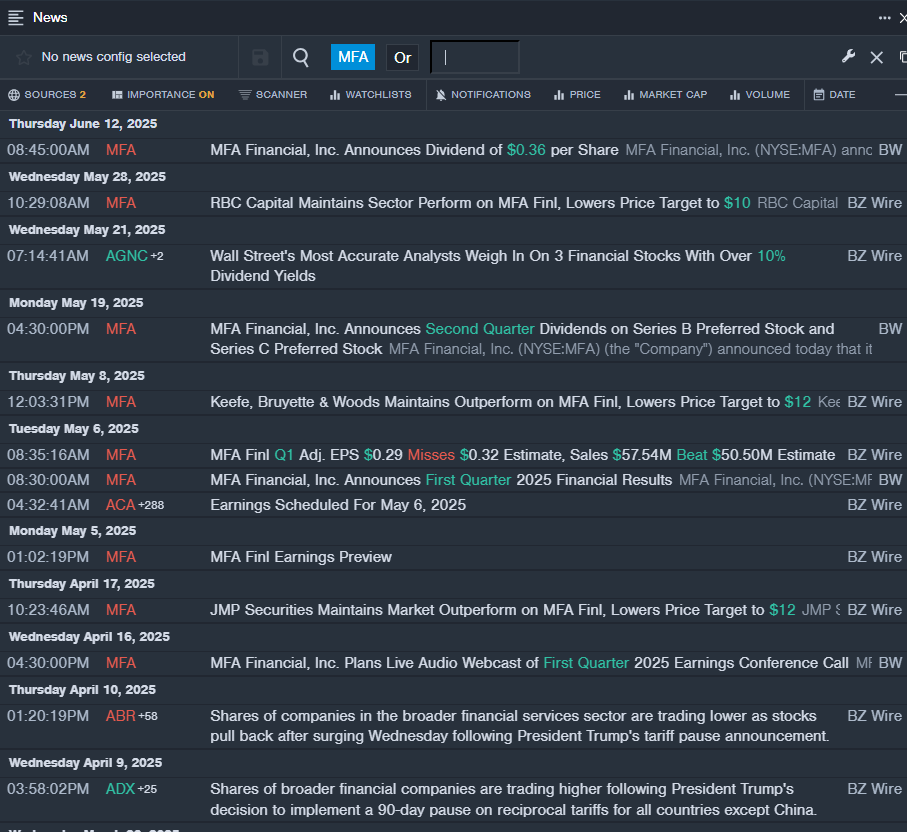Viewport: 907px width, 832px height.
Task: Click the Sources globe icon
Action: (14, 95)
